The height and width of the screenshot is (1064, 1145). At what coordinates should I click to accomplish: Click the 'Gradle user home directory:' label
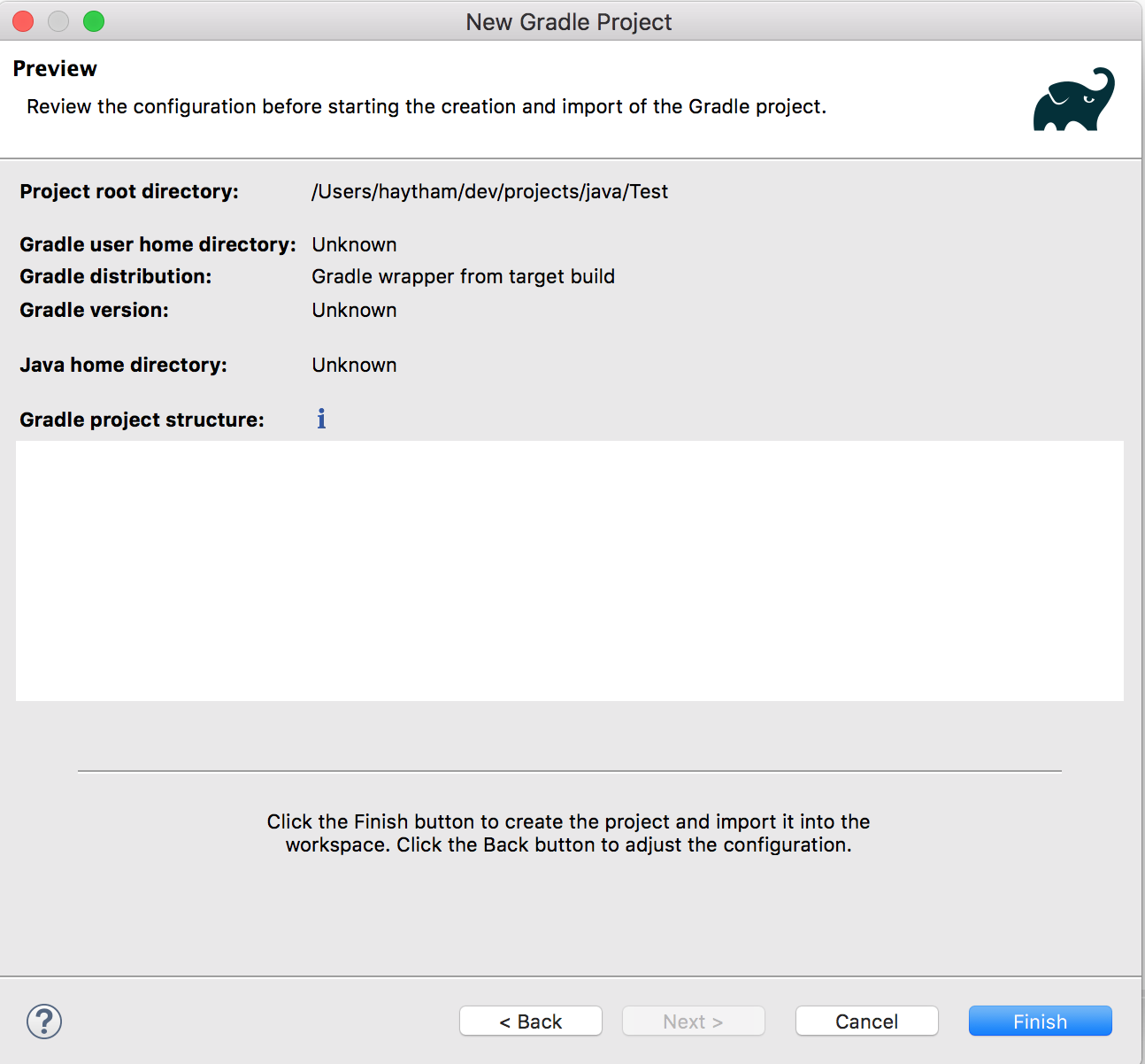pos(158,244)
